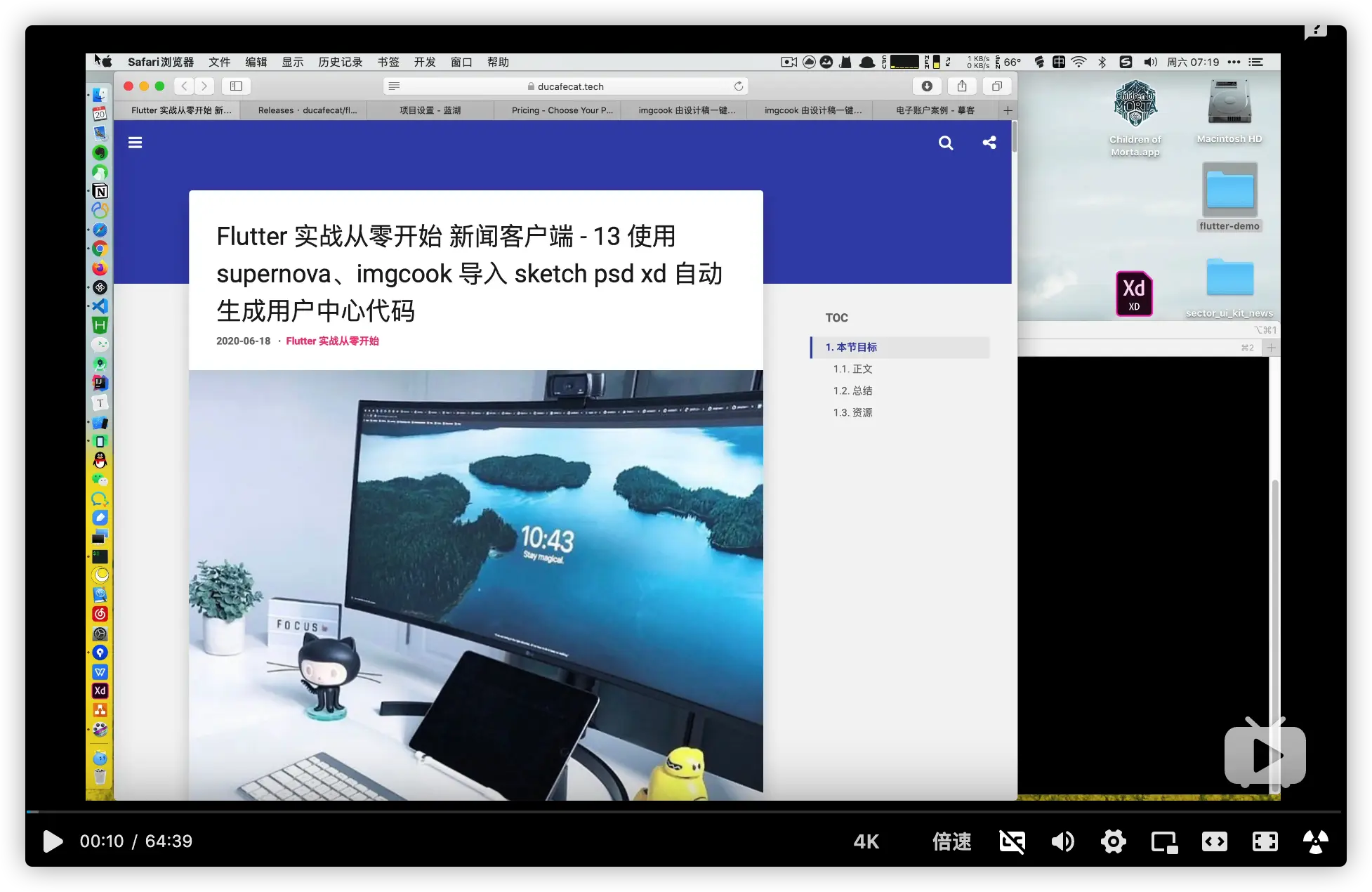Open Safari 书签 menu

tap(388, 62)
